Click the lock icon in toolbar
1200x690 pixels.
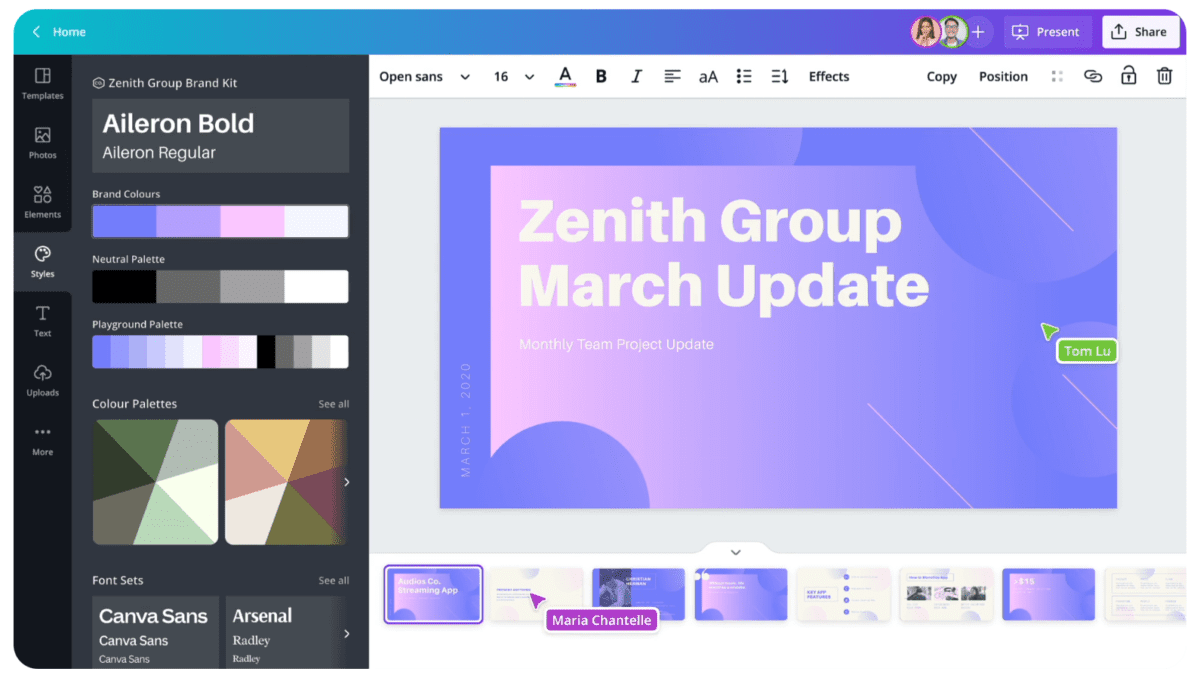1128,76
